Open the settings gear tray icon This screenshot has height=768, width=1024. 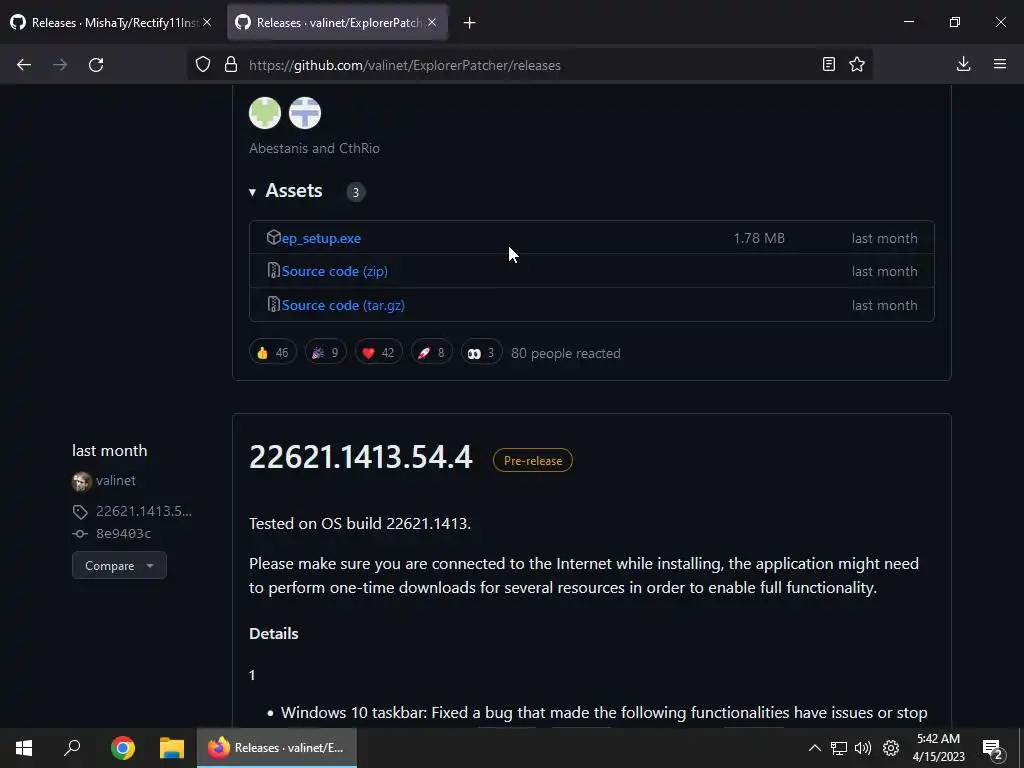point(891,748)
